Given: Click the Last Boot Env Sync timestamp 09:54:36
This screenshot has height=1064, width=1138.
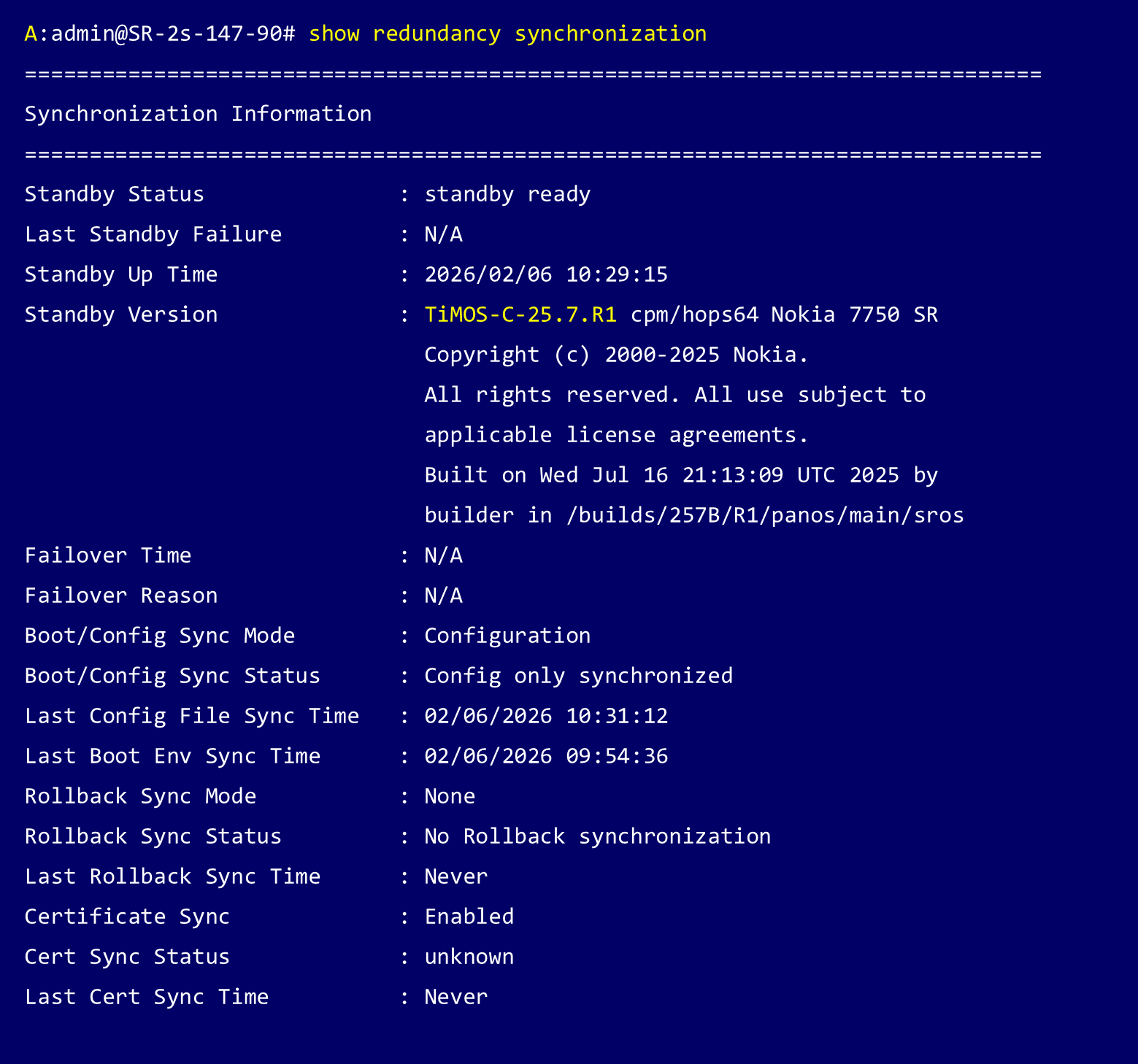Looking at the screenshot, I should pos(617,756).
